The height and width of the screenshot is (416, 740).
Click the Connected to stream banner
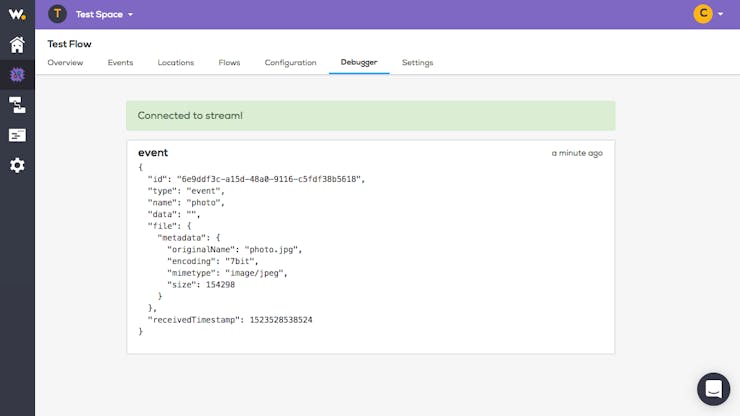[370, 116]
